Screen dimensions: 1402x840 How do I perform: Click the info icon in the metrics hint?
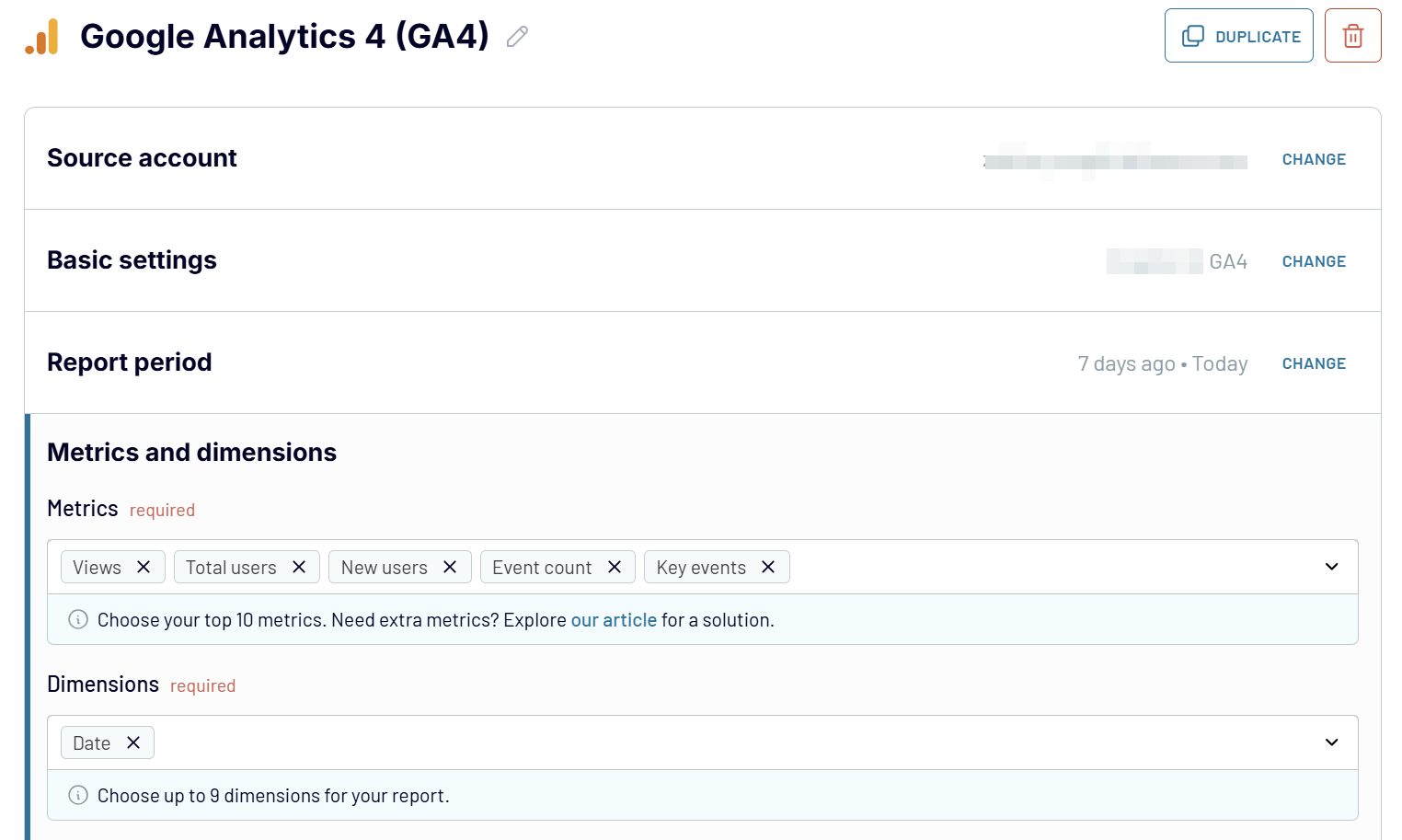coord(78,619)
